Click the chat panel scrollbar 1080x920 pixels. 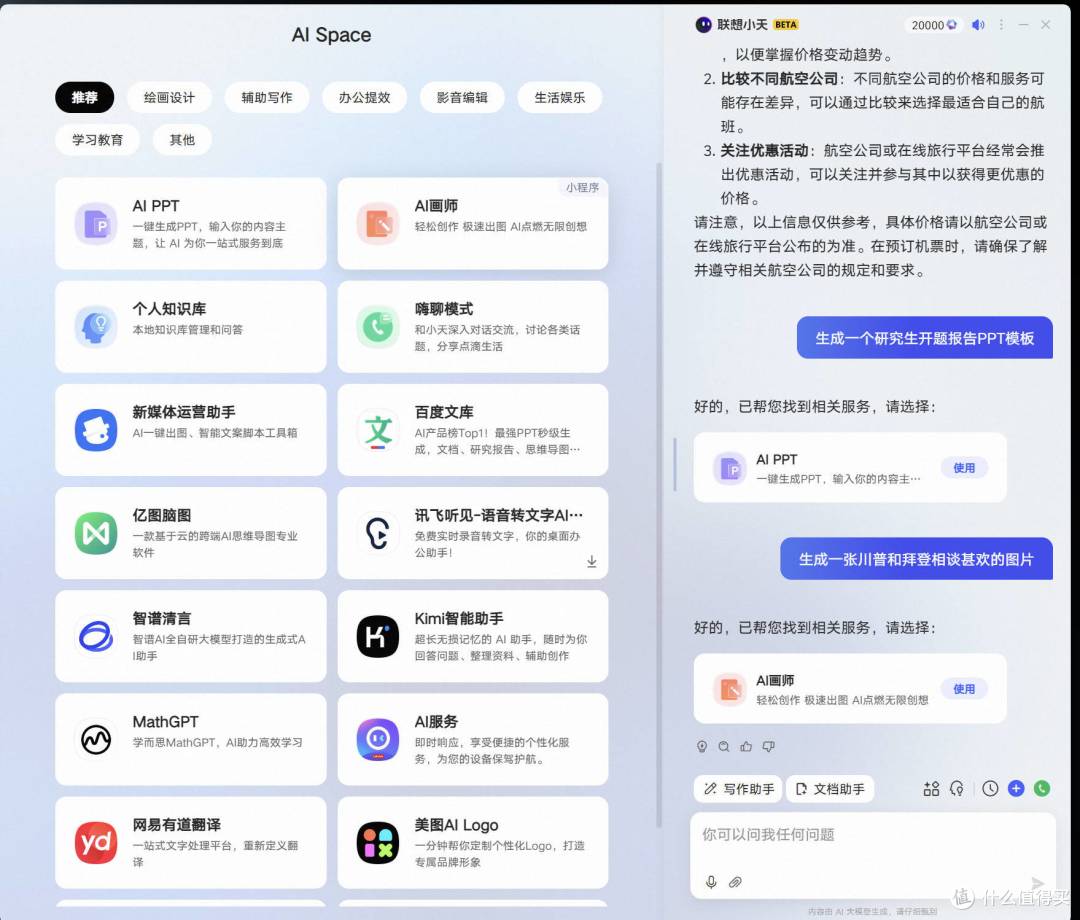point(675,465)
